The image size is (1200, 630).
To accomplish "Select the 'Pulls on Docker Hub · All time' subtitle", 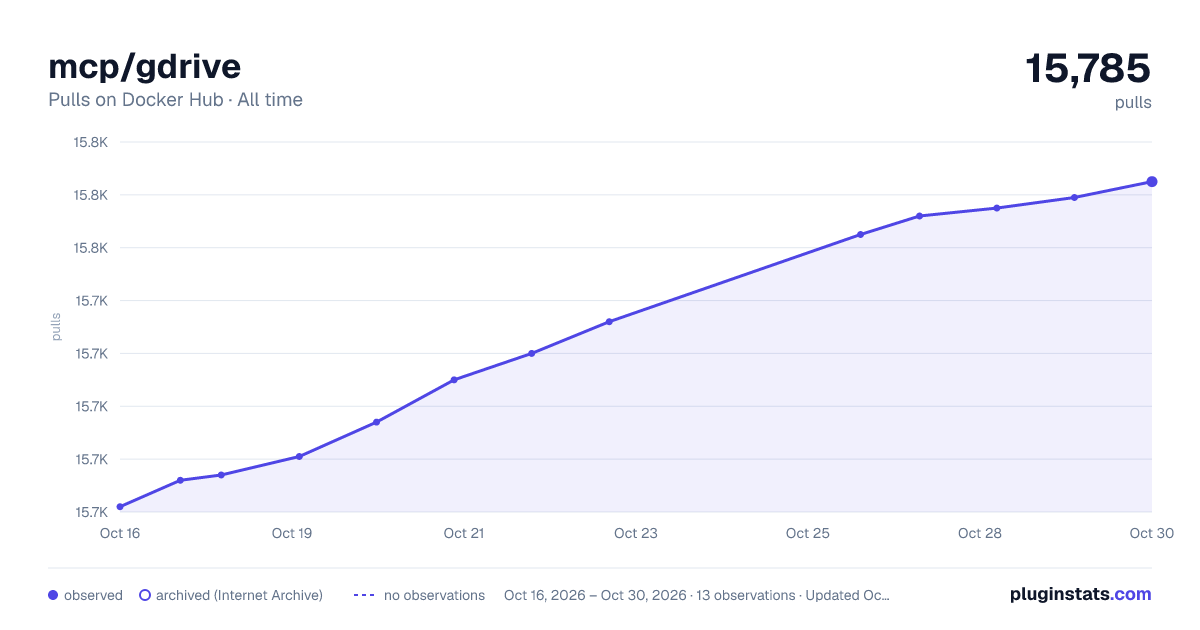I will (175, 100).
